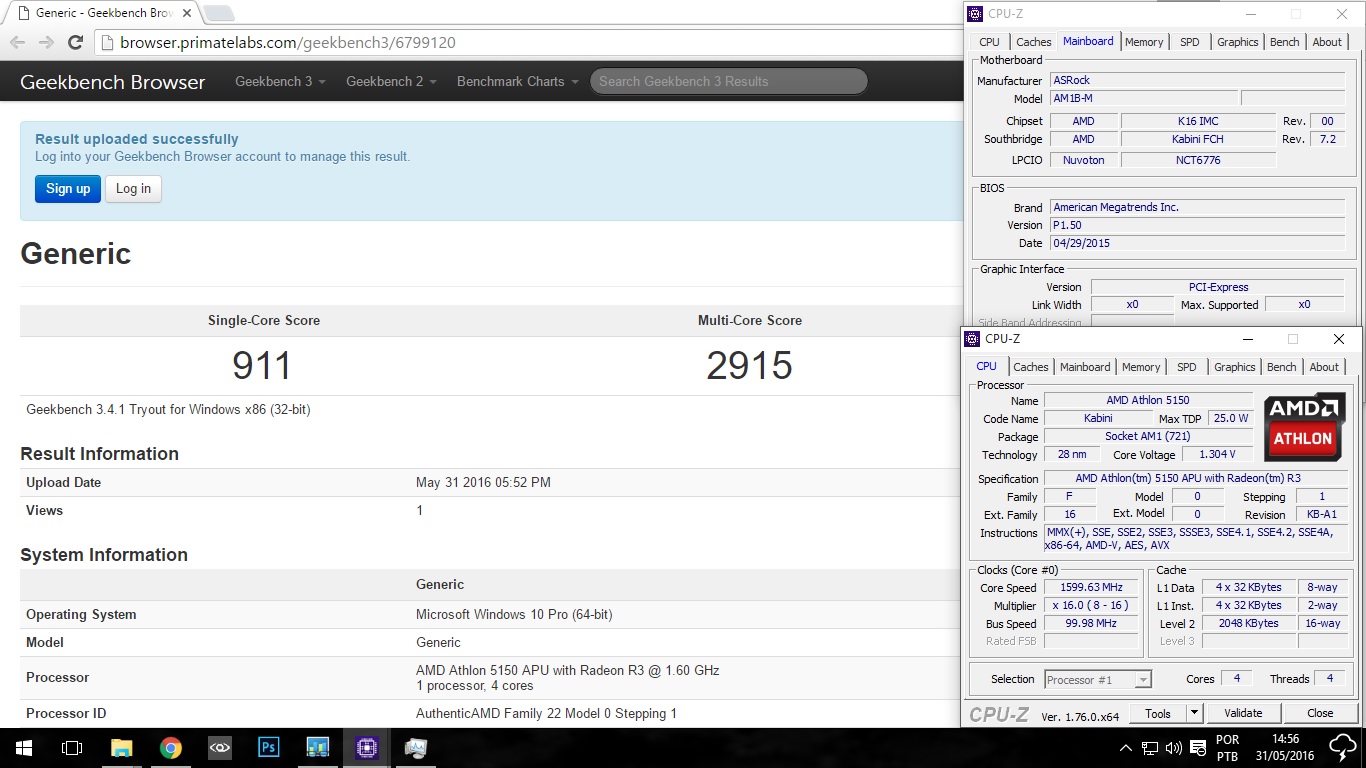Click the browser address bar URL

click(x=288, y=43)
